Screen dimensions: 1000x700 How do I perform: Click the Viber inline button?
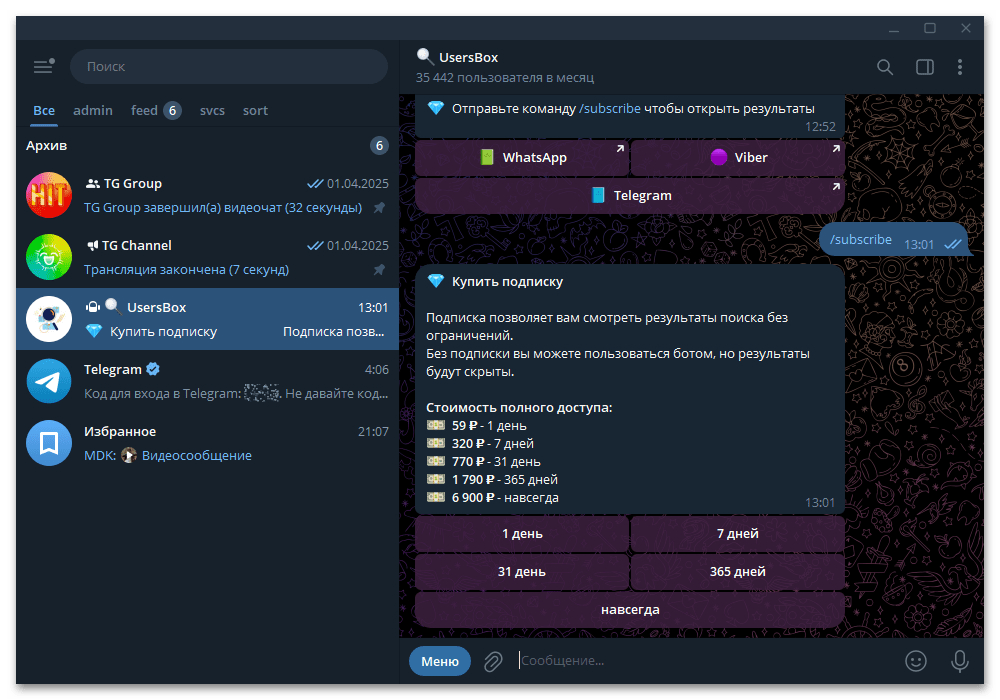[x=738, y=157]
